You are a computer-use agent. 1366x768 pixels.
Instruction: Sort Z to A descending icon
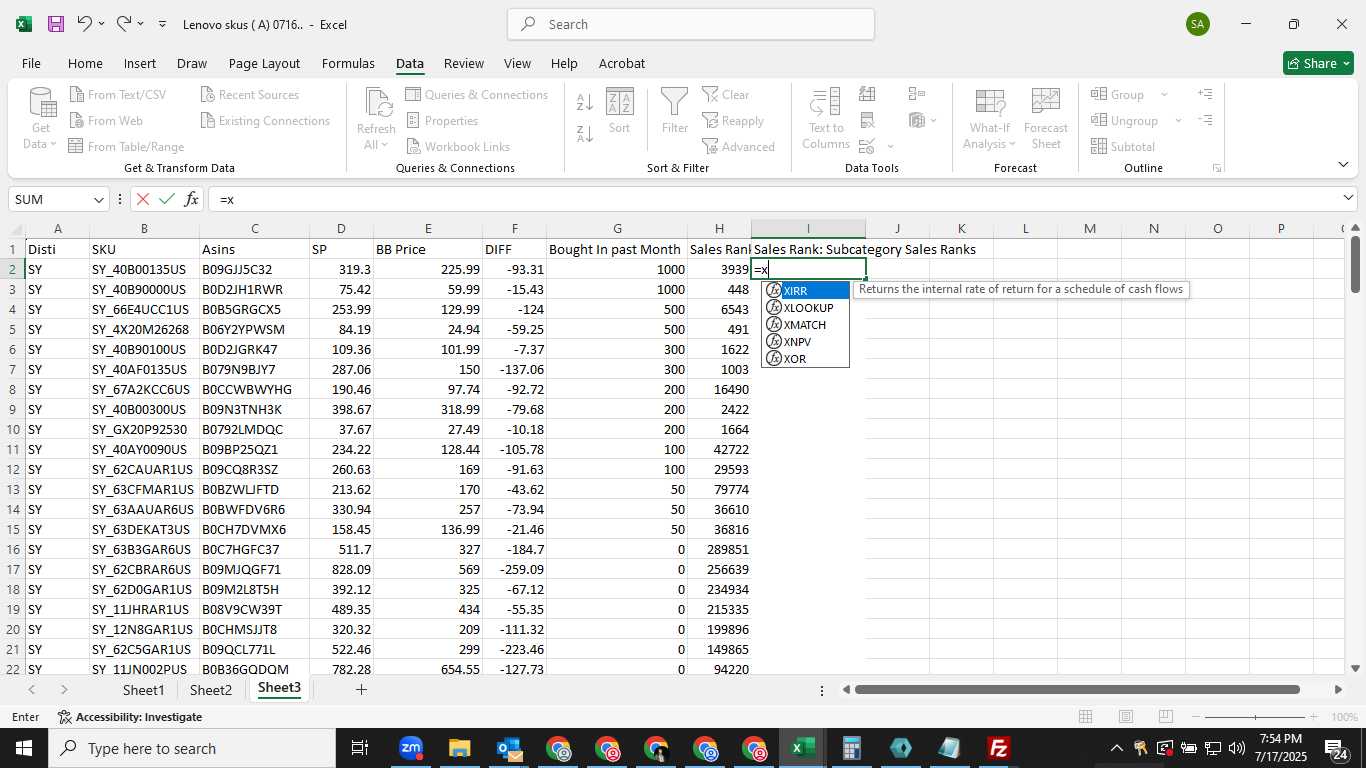pos(585,133)
